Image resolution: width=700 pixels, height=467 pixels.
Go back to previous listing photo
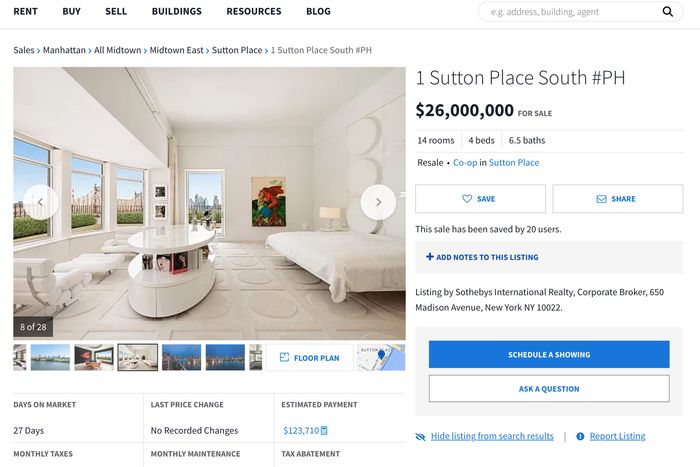(x=41, y=202)
